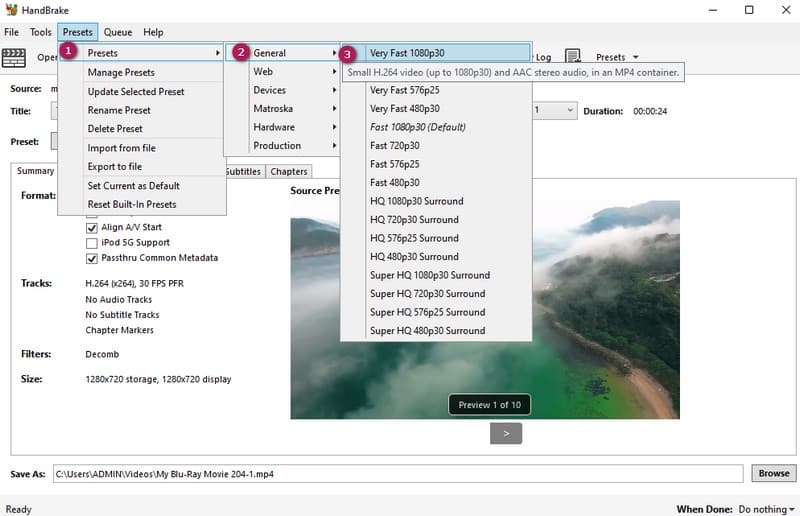Click the Save As file path field
This screenshot has height=516, width=800.
pyautogui.click(x=398, y=474)
